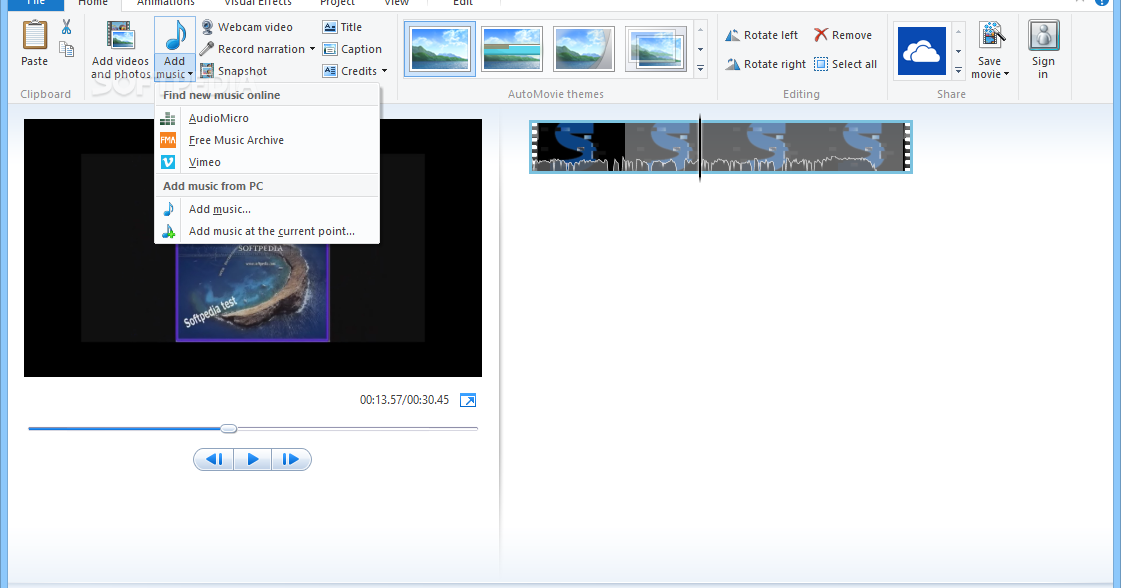1121x588 pixels.
Task: Switch to the Home ribbon tab
Action: pos(93,3)
